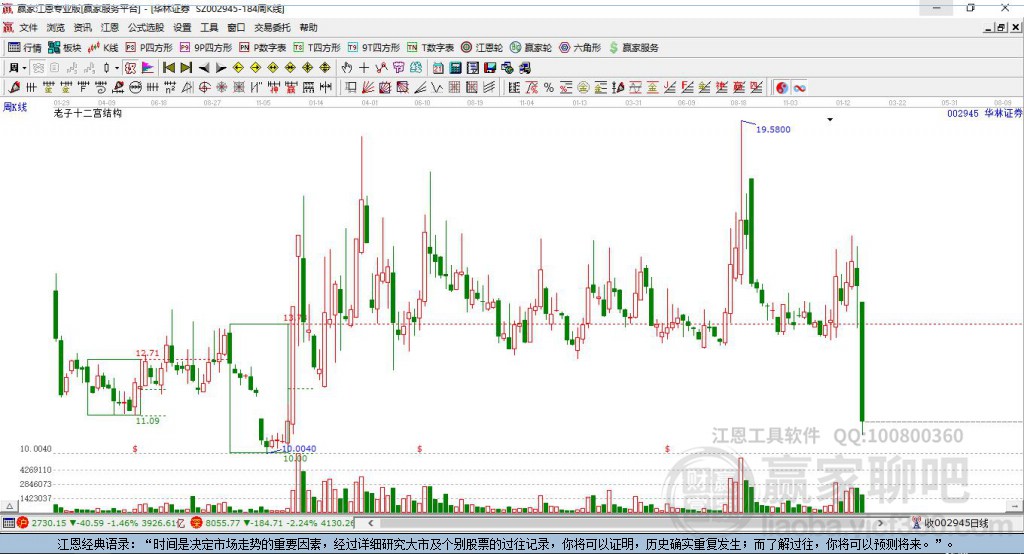The width and height of the screenshot is (1024, 554).
Task: Open the P四方形 tool
Action: pos(150,48)
